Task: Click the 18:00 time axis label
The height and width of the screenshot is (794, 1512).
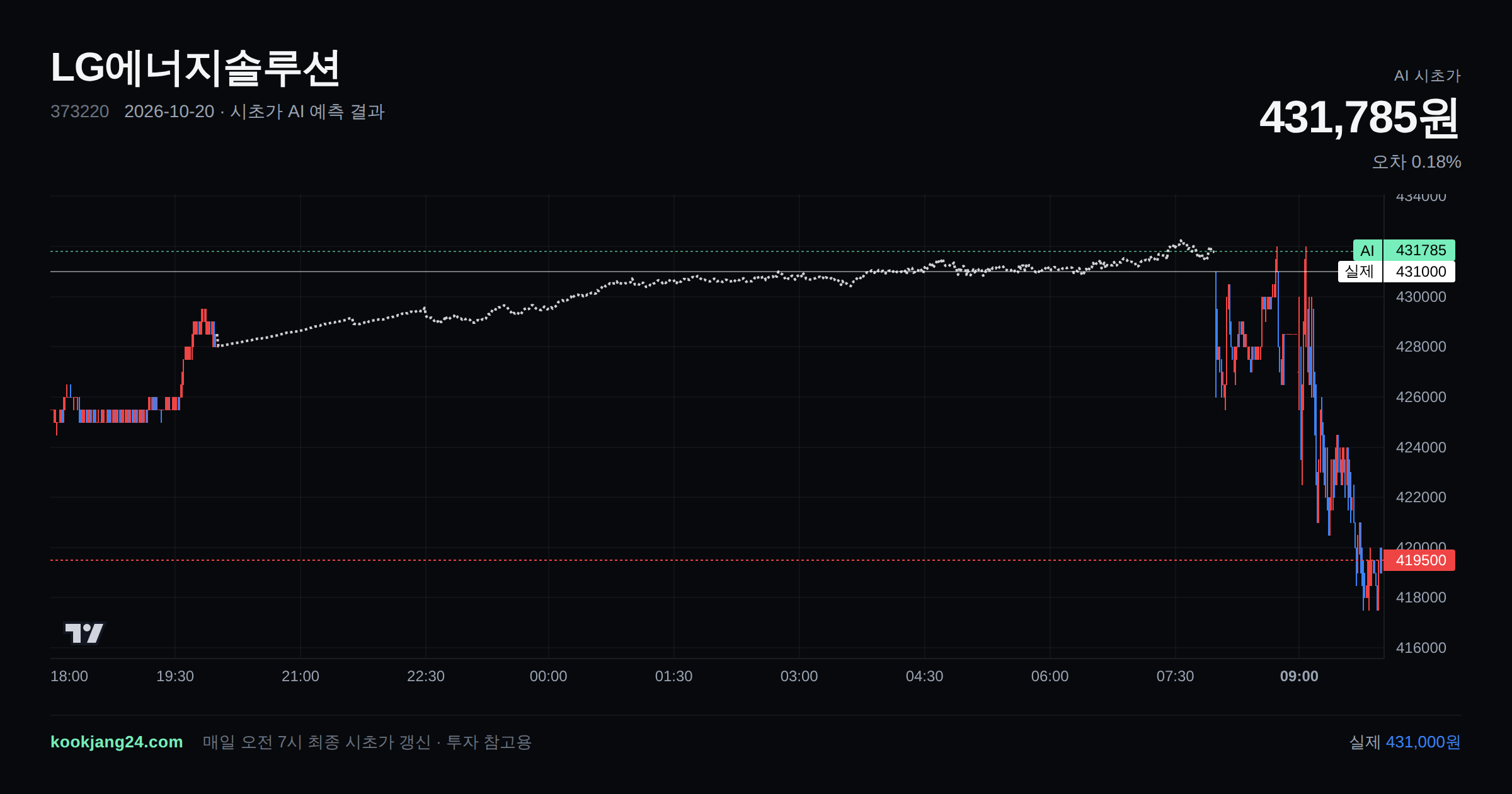Action: tap(69, 676)
